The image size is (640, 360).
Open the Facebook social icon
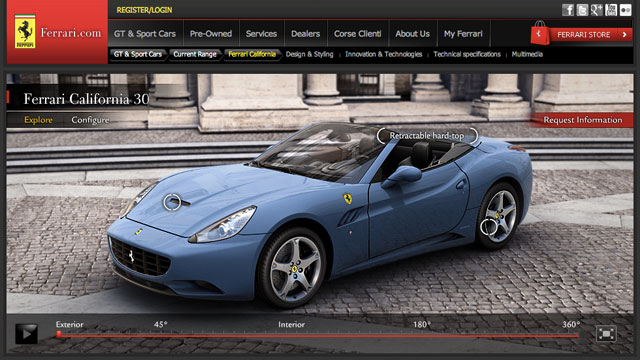pos(568,10)
